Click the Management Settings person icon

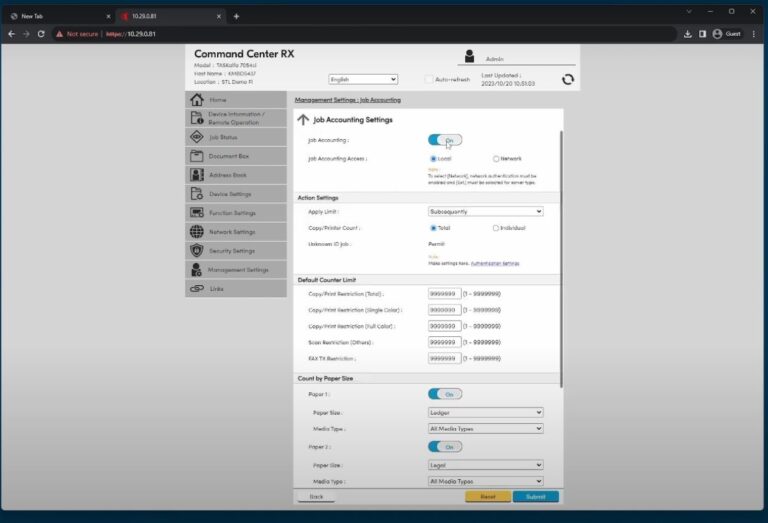[197, 269]
